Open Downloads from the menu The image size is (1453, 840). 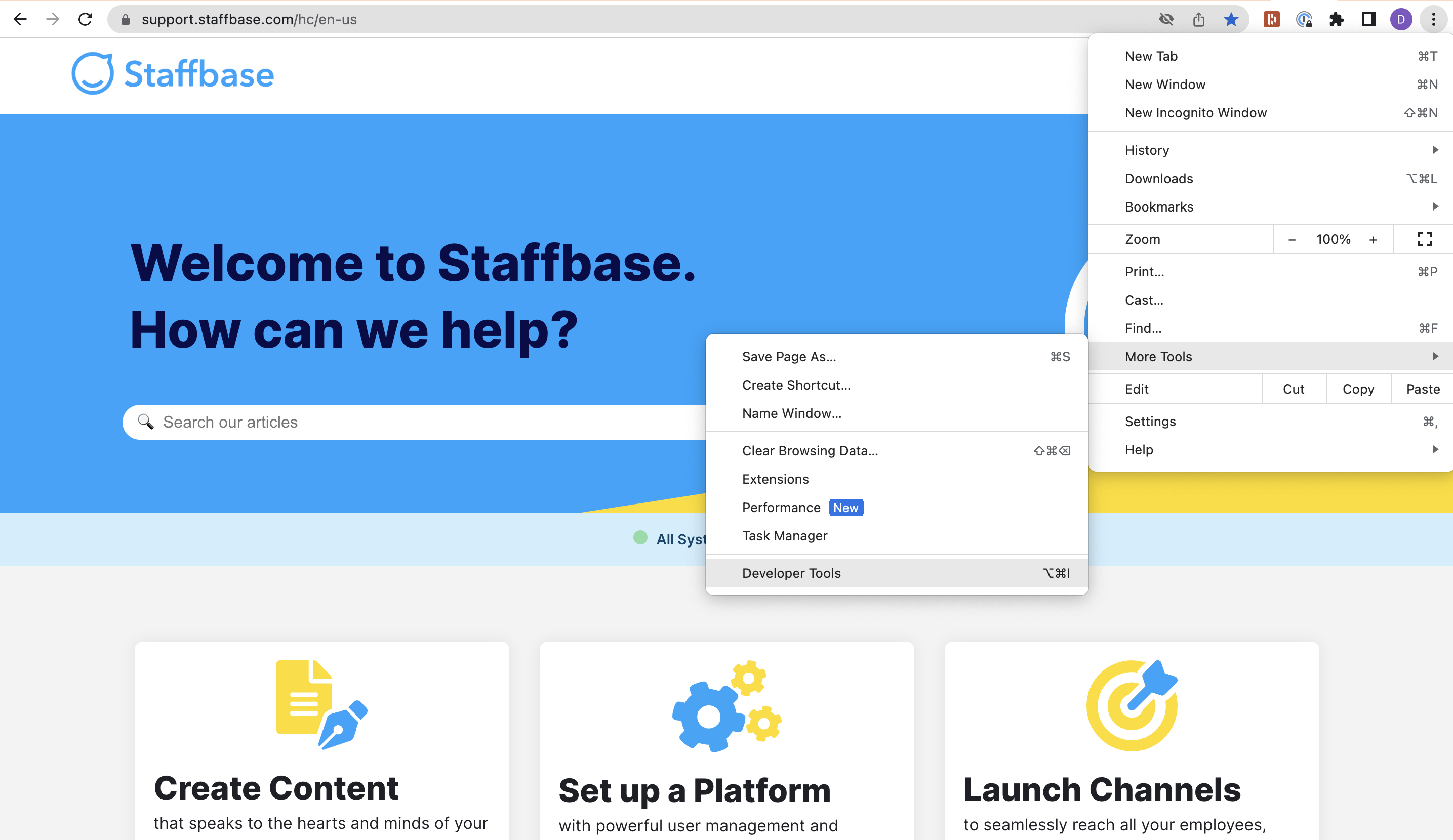pos(1270,179)
